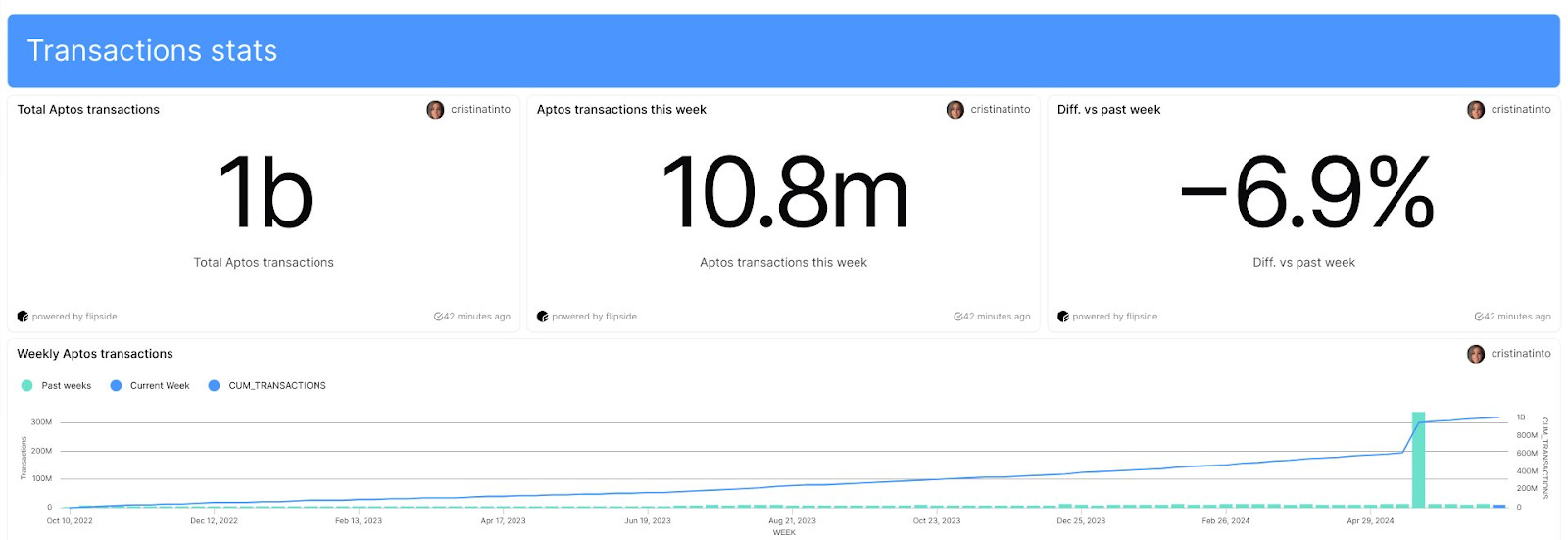The image size is (1568, 540).
Task: Click powered by flipside on Total Aptos transactions card
Action: pyautogui.click(x=74, y=317)
